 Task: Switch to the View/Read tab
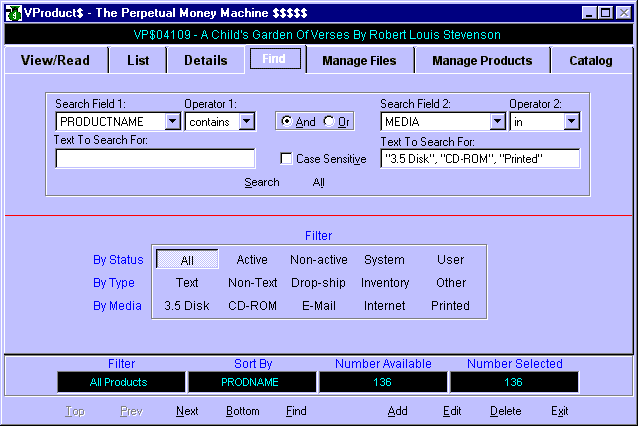pos(56,61)
